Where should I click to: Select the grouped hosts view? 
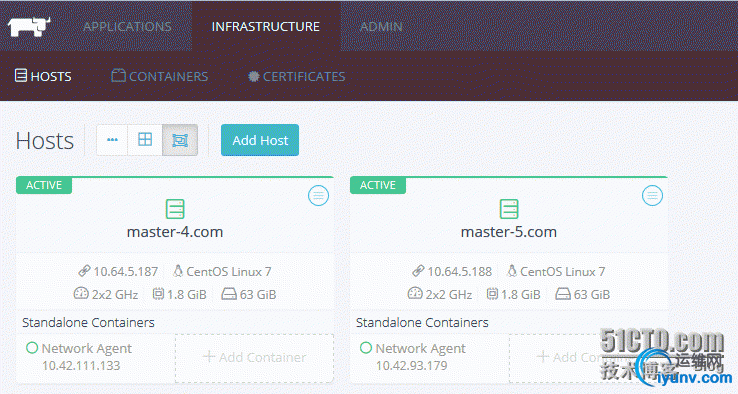click(180, 140)
